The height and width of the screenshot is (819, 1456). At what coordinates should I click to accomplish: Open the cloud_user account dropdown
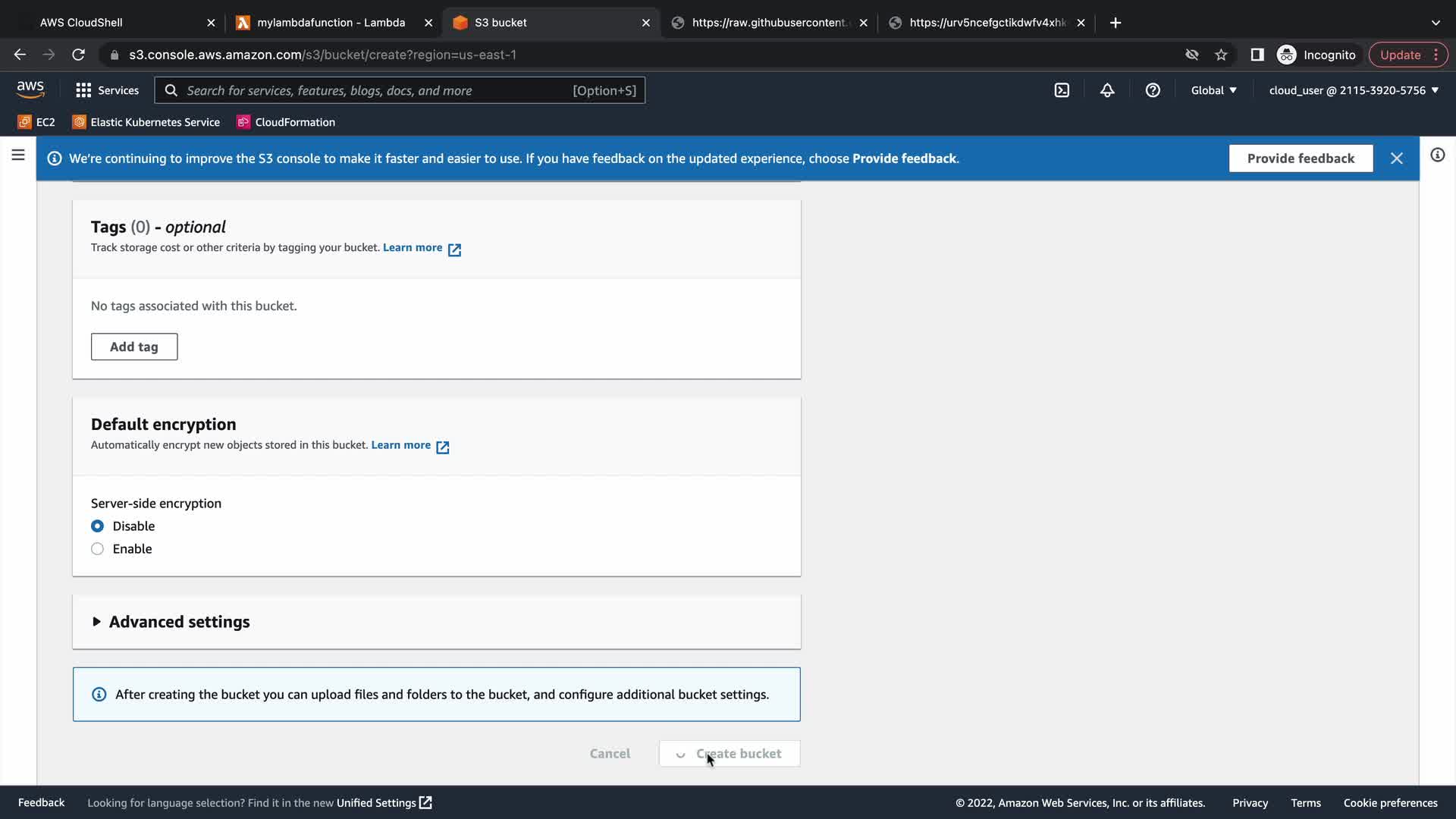point(1353,90)
